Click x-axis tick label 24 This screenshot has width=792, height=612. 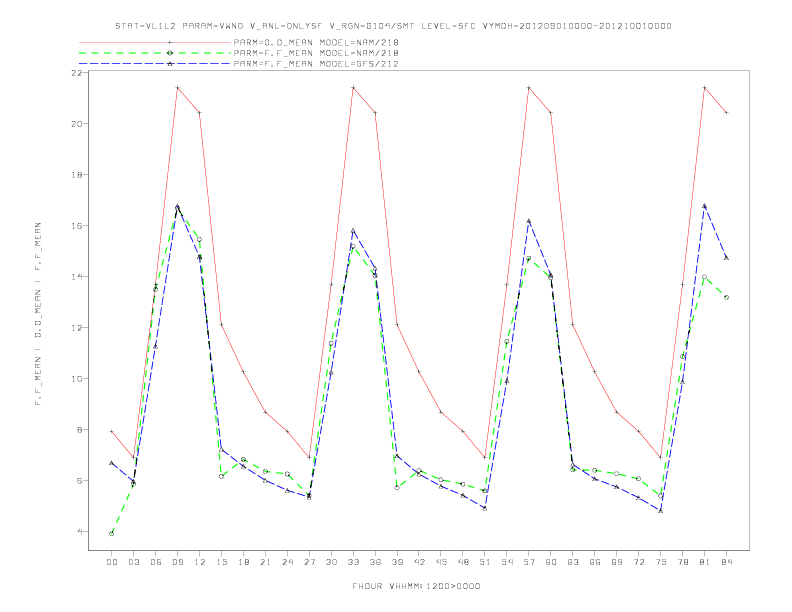pos(287,562)
